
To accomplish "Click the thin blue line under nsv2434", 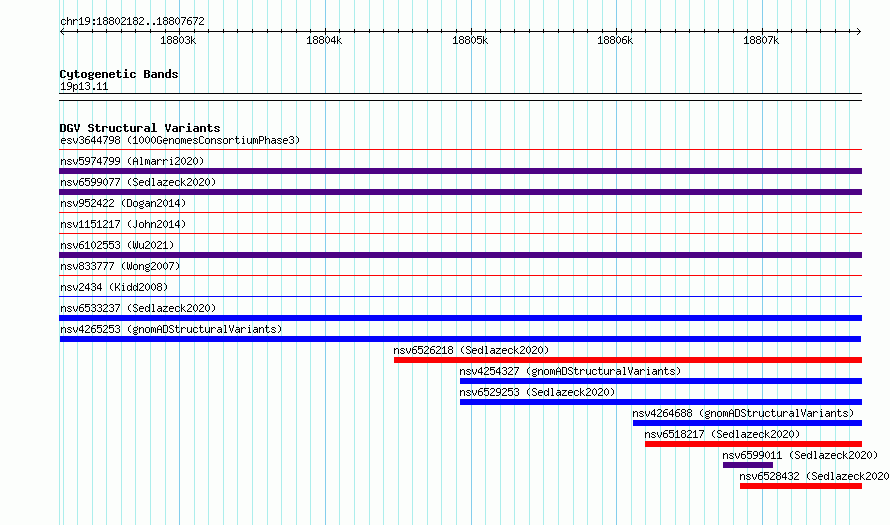I will coord(460,297).
